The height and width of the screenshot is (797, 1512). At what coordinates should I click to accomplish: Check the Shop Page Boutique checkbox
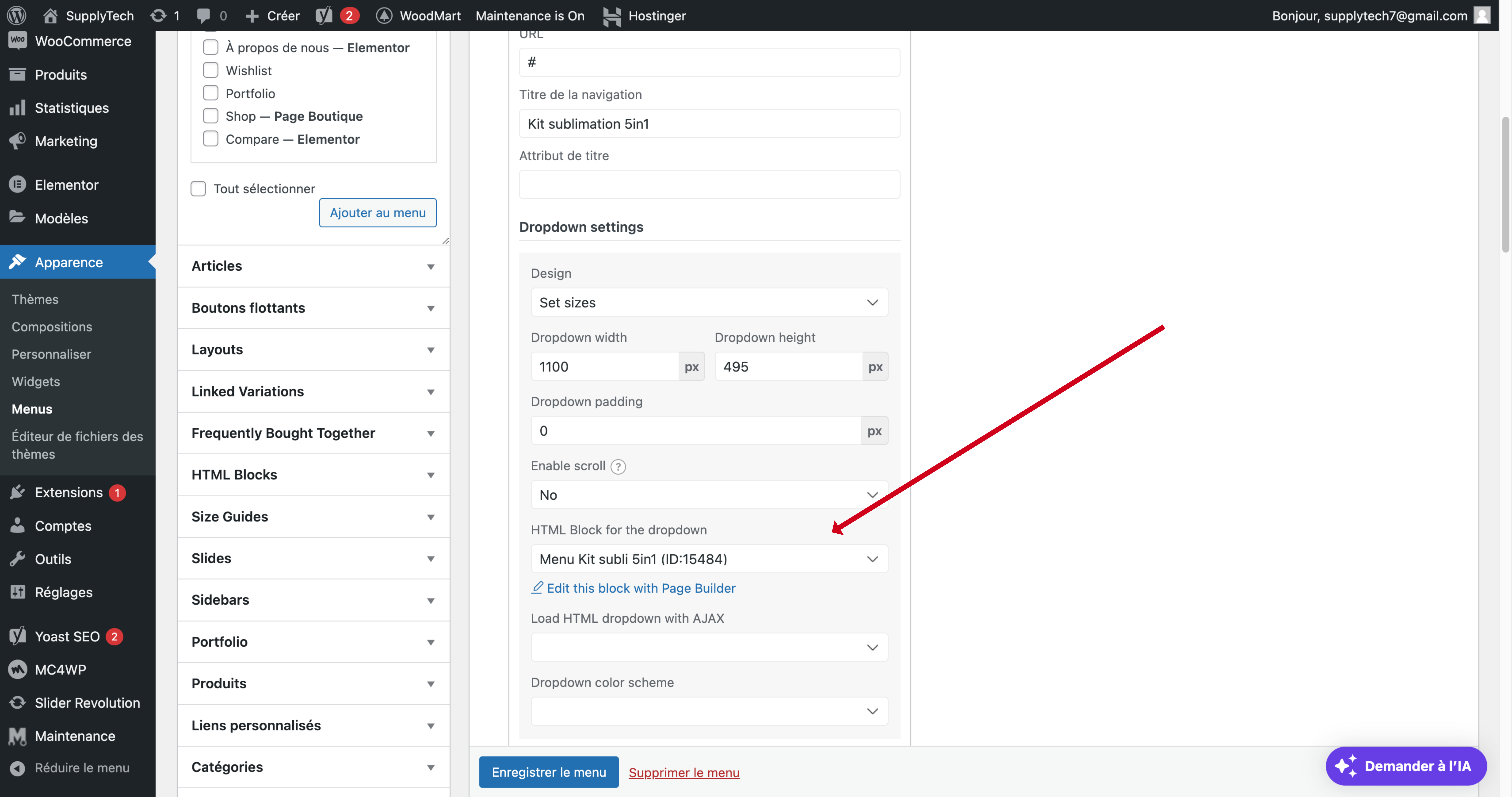coord(211,116)
